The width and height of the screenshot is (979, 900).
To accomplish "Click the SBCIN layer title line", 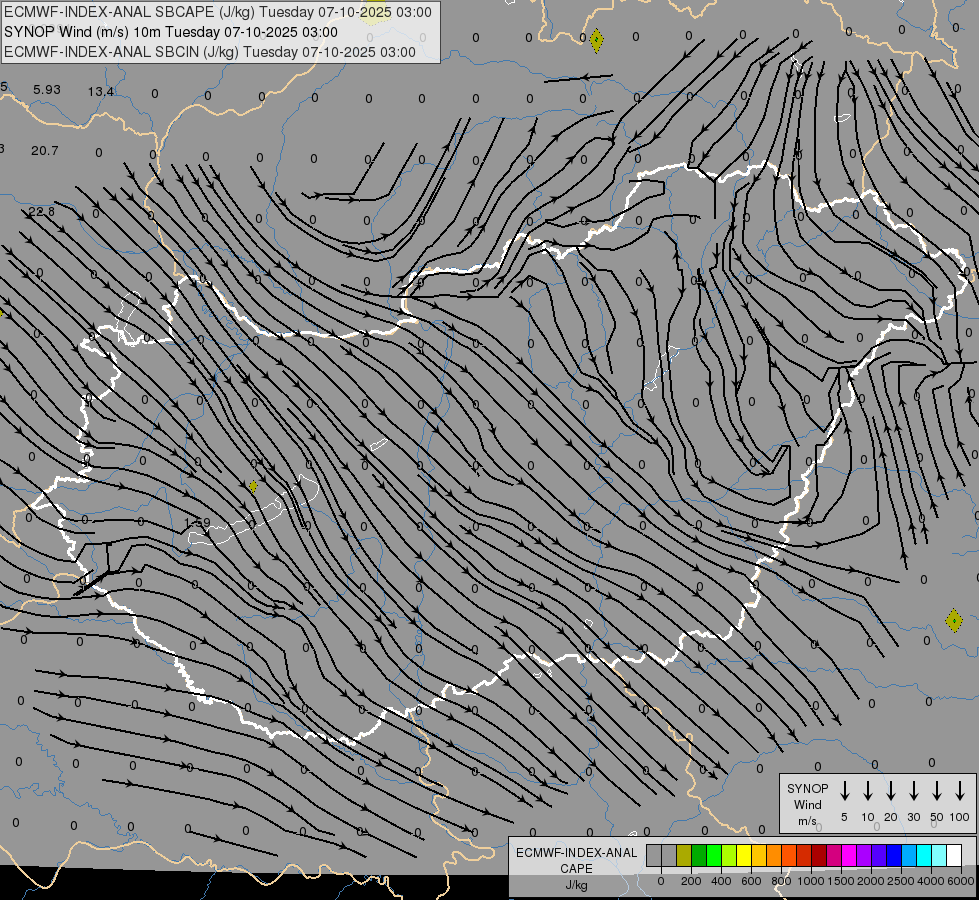I will [210, 52].
